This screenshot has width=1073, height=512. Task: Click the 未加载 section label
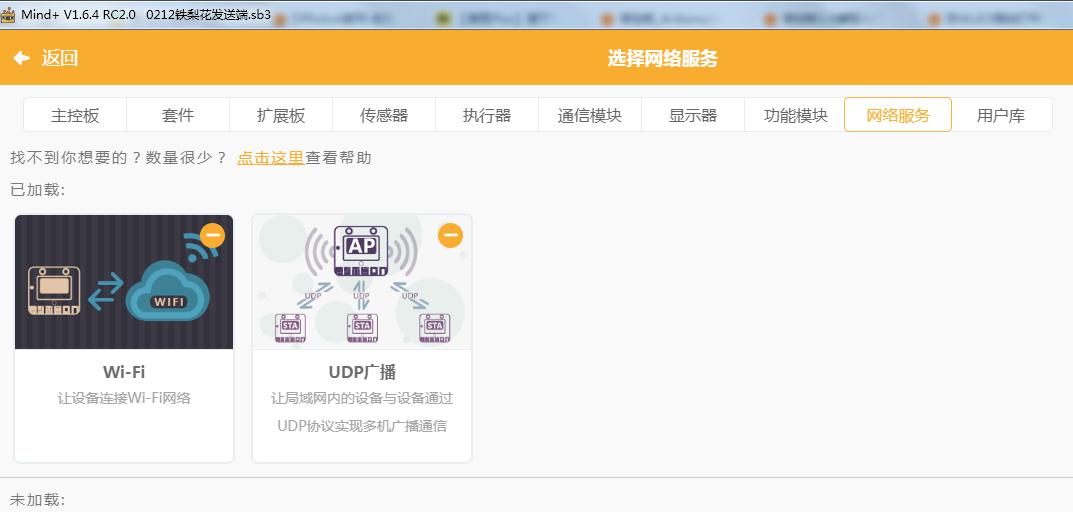click(x=38, y=500)
